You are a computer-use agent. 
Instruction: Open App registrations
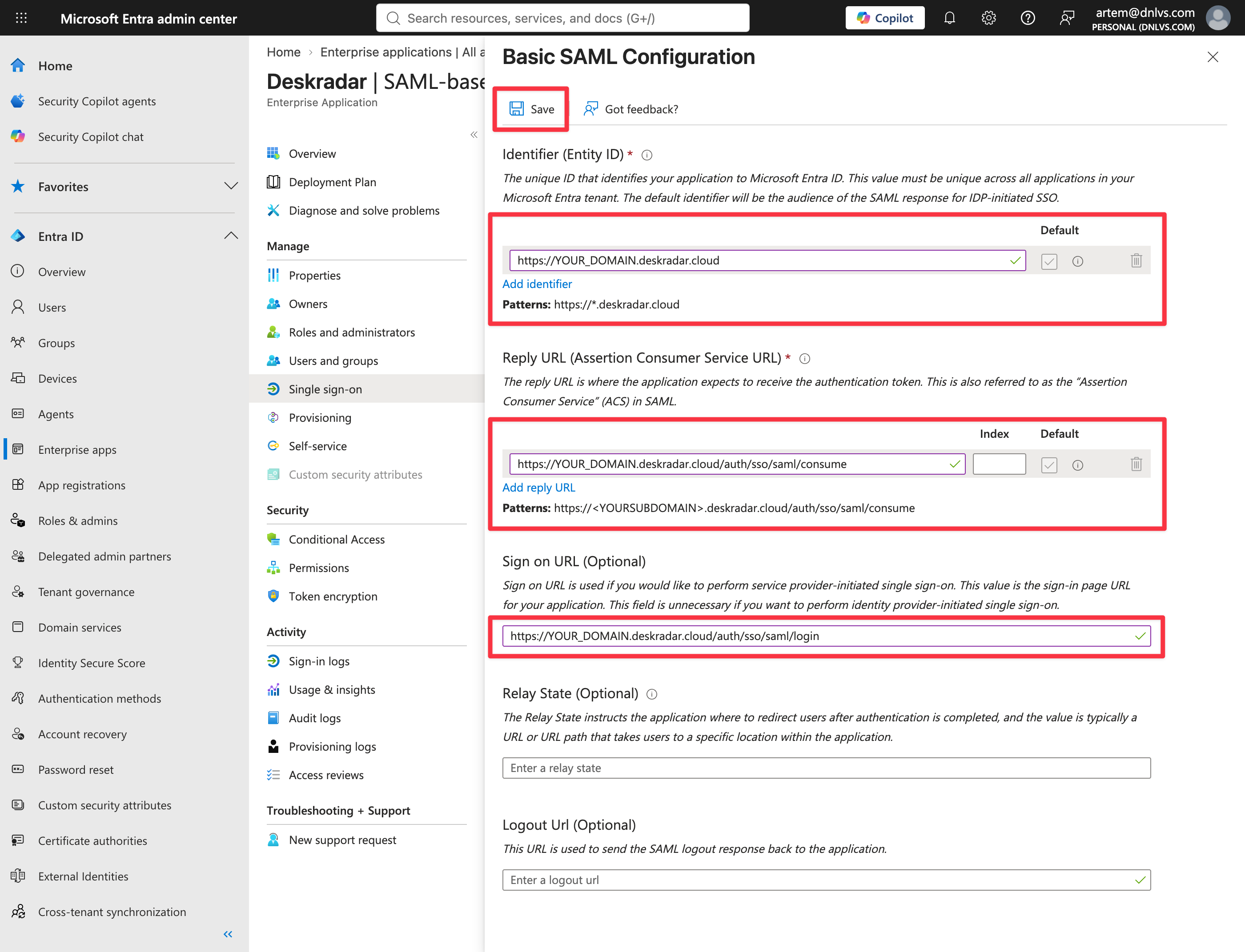[x=82, y=486]
